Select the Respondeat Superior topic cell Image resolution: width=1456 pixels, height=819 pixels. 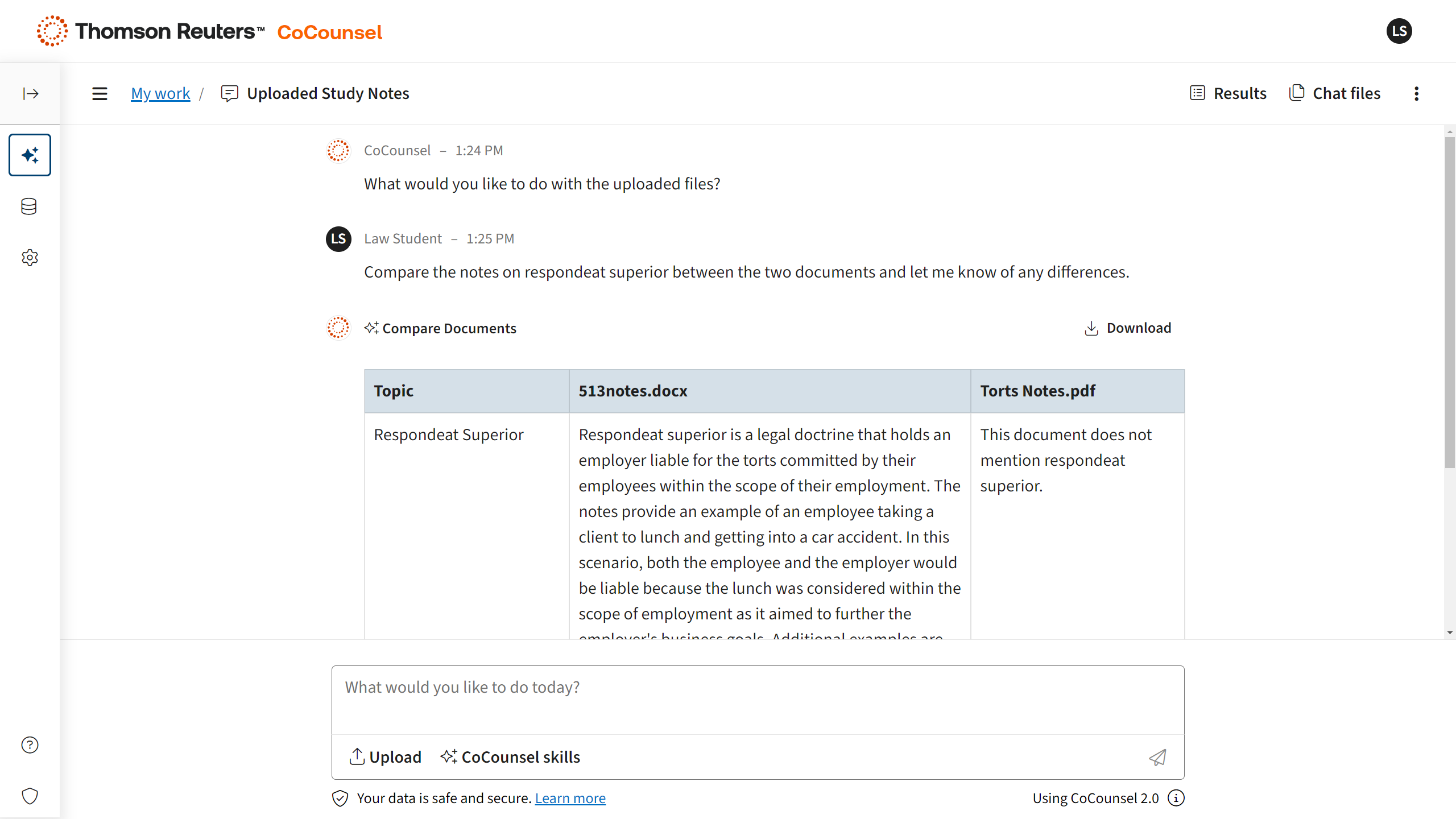[467, 526]
